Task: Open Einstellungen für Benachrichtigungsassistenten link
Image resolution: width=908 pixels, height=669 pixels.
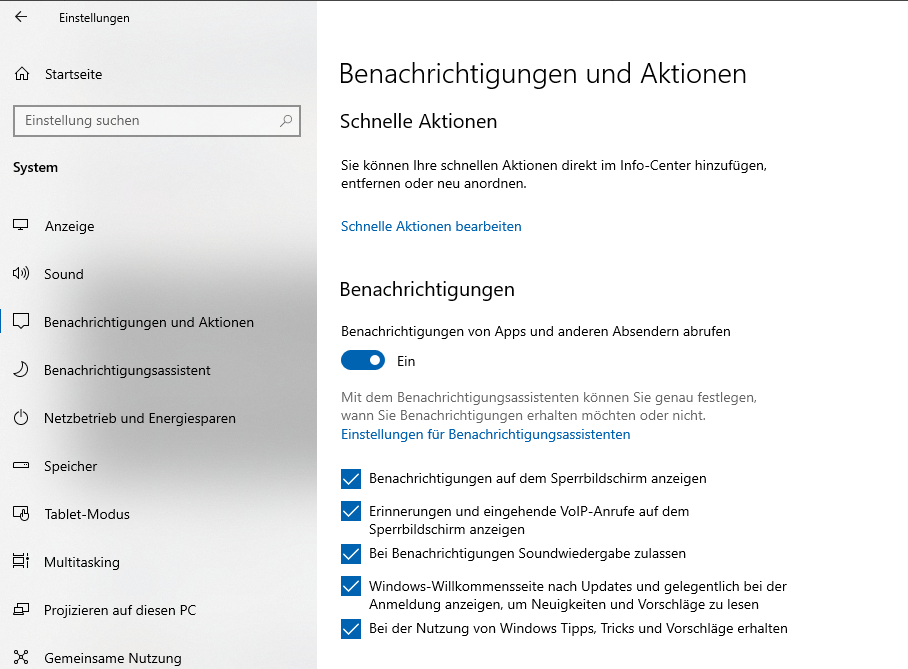Action: [x=485, y=435]
